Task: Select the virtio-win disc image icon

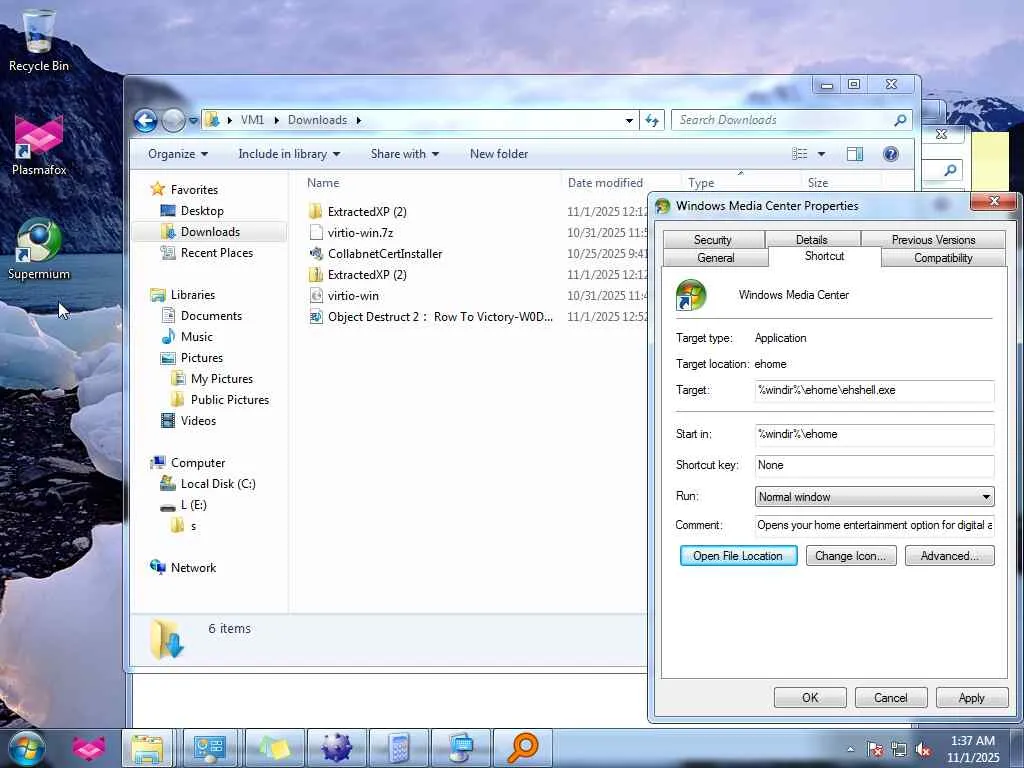Action: click(x=316, y=295)
